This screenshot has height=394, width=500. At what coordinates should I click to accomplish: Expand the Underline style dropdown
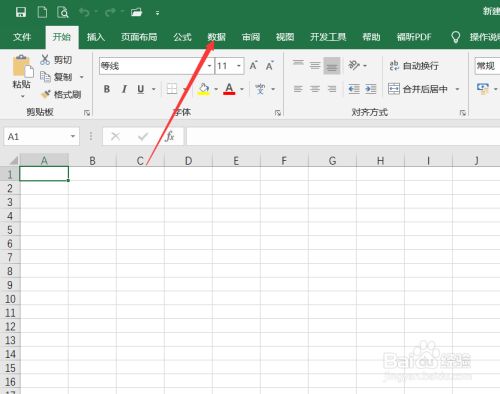(154, 89)
